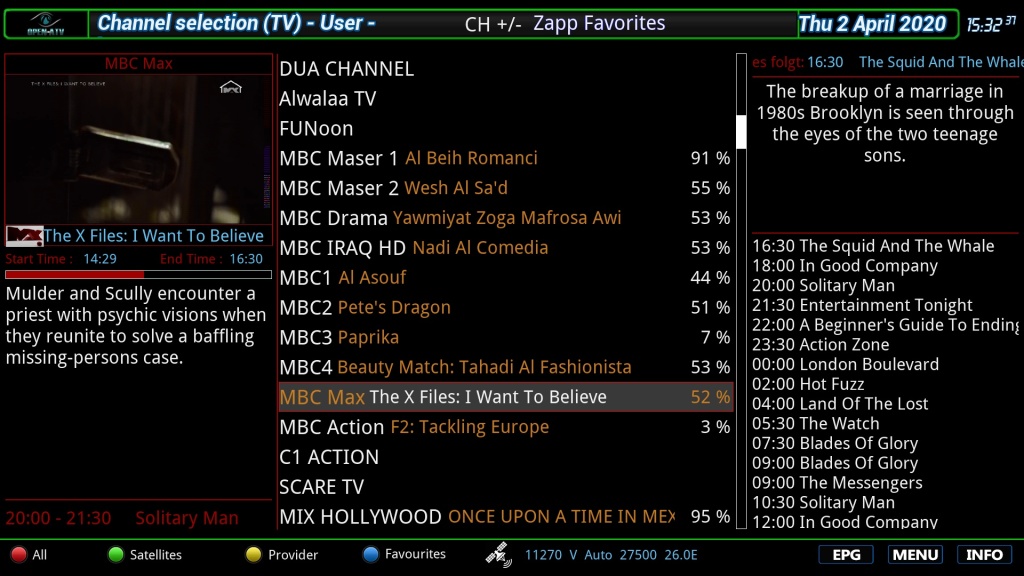Click 05:30 The Watch entry
Screen dimensions: 1024x576
[x=816, y=423]
